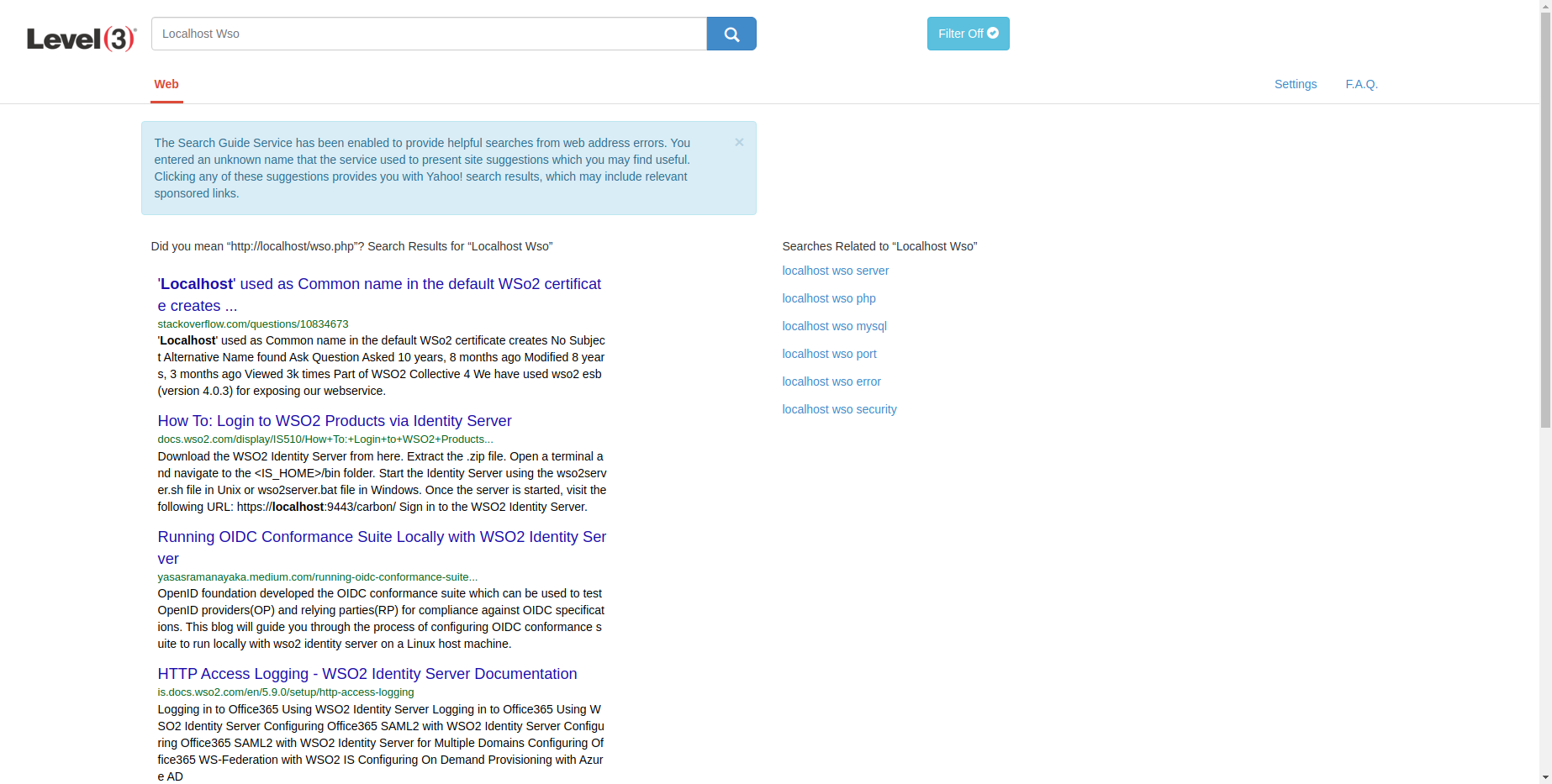The width and height of the screenshot is (1552, 784).
Task: Open the F.A.Q. link
Action: pos(1361,84)
